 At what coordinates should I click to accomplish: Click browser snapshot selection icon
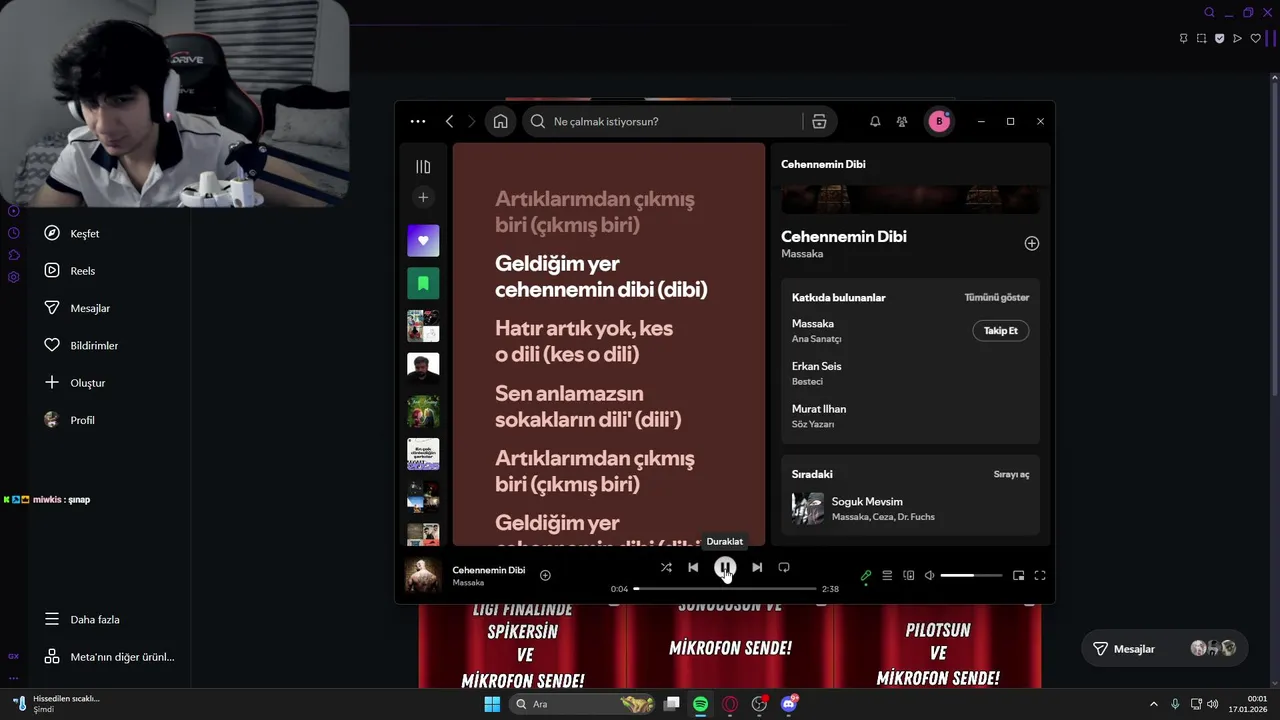[1201, 38]
